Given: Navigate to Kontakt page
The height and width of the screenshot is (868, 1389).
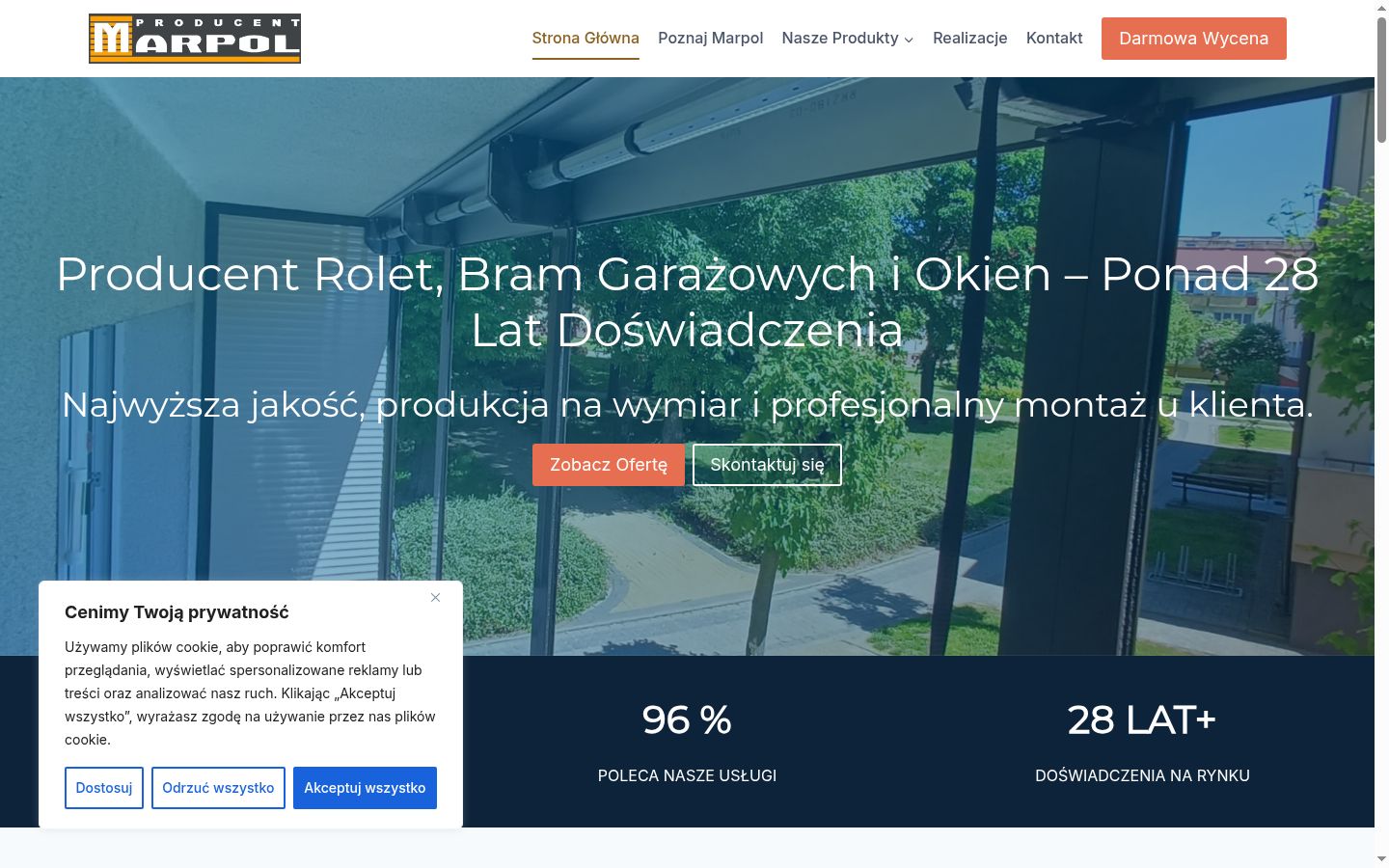Looking at the screenshot, I should point(1054,39).
